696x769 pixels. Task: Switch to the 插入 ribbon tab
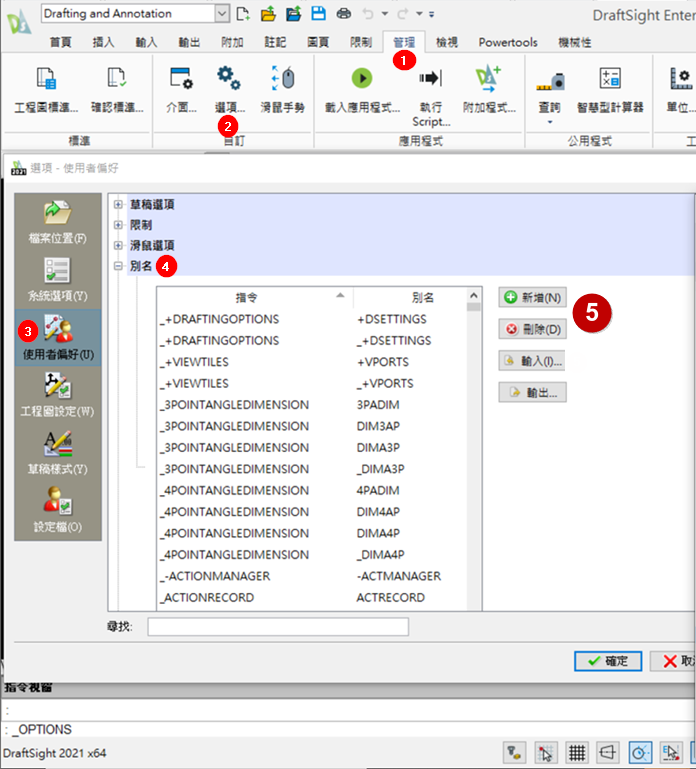[x=103, y=42]
